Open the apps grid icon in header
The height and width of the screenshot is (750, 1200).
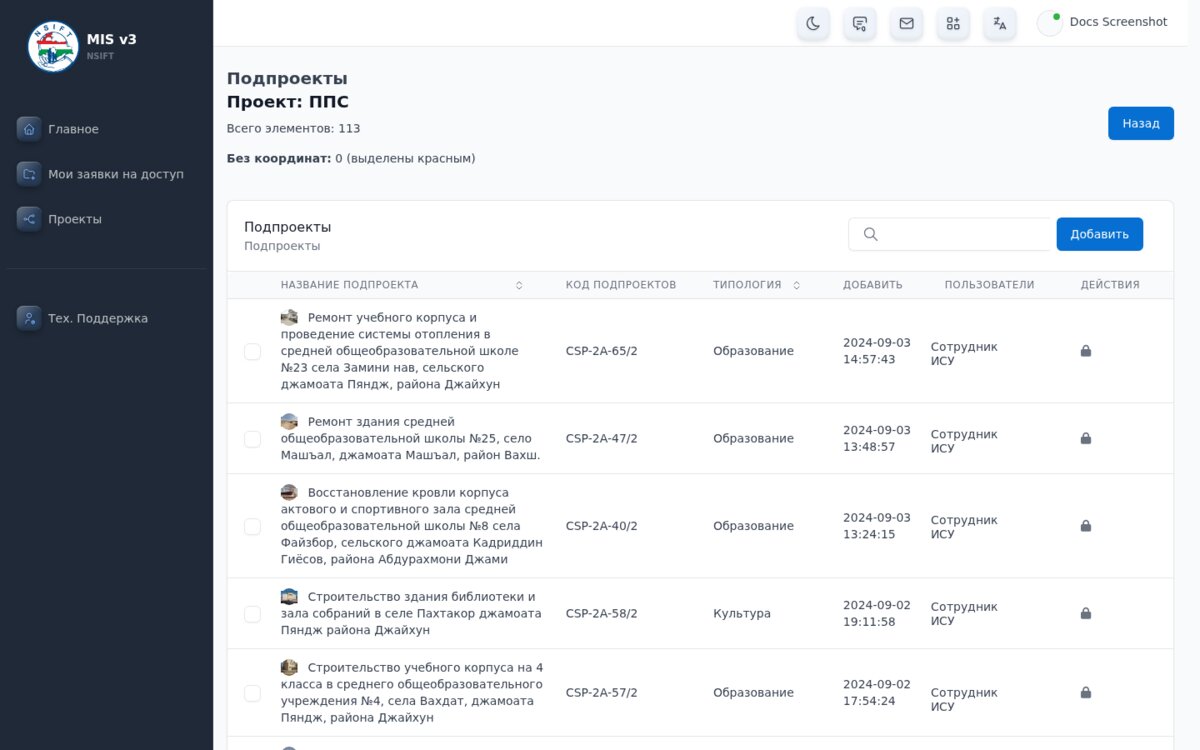953,23
